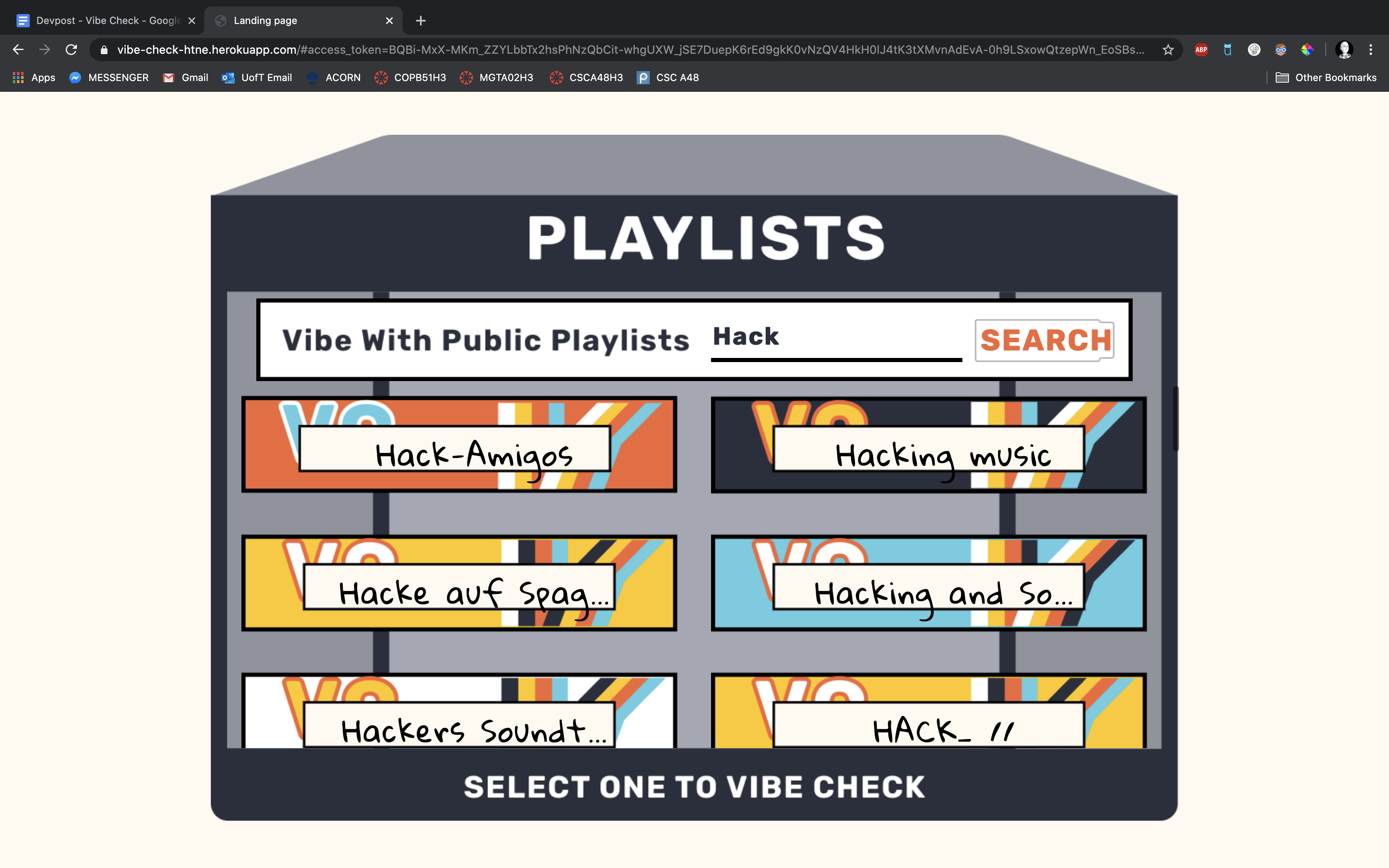Open Chrome three-dot menu
The height and width of the screenshot is (868, 1389).
click(1371, 50)
